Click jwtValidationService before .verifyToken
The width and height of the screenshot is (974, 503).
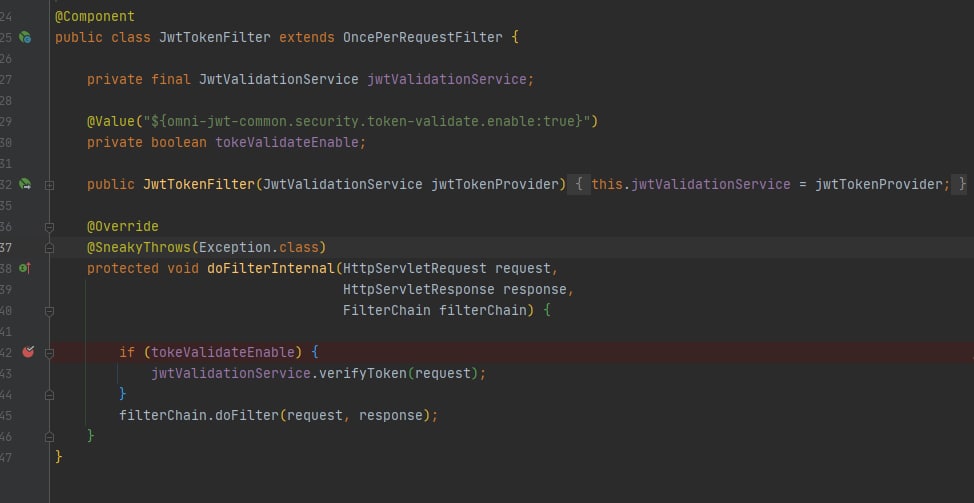(x=230, y=373)
